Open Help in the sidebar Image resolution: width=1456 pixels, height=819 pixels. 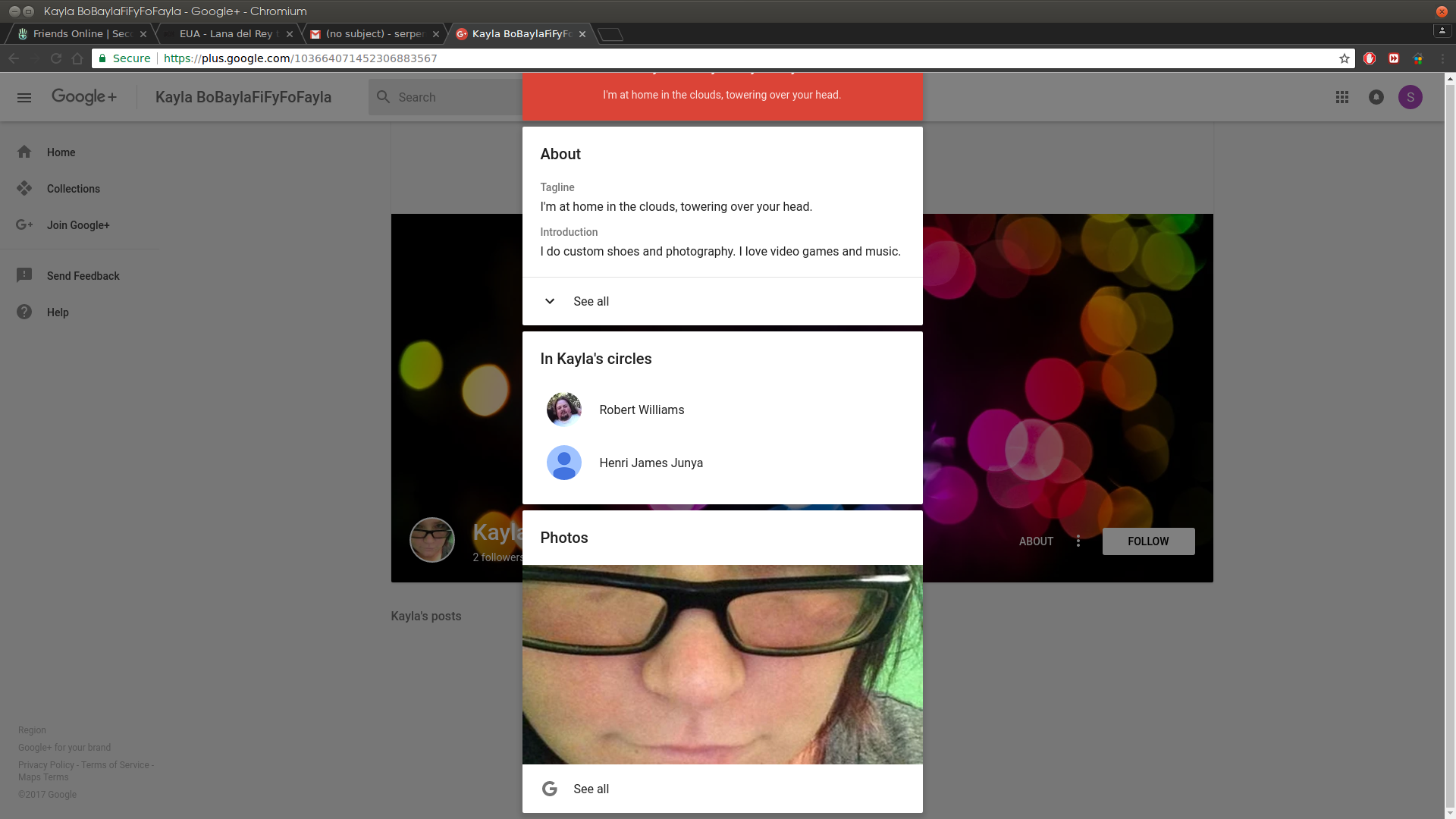tap(79, 312)
